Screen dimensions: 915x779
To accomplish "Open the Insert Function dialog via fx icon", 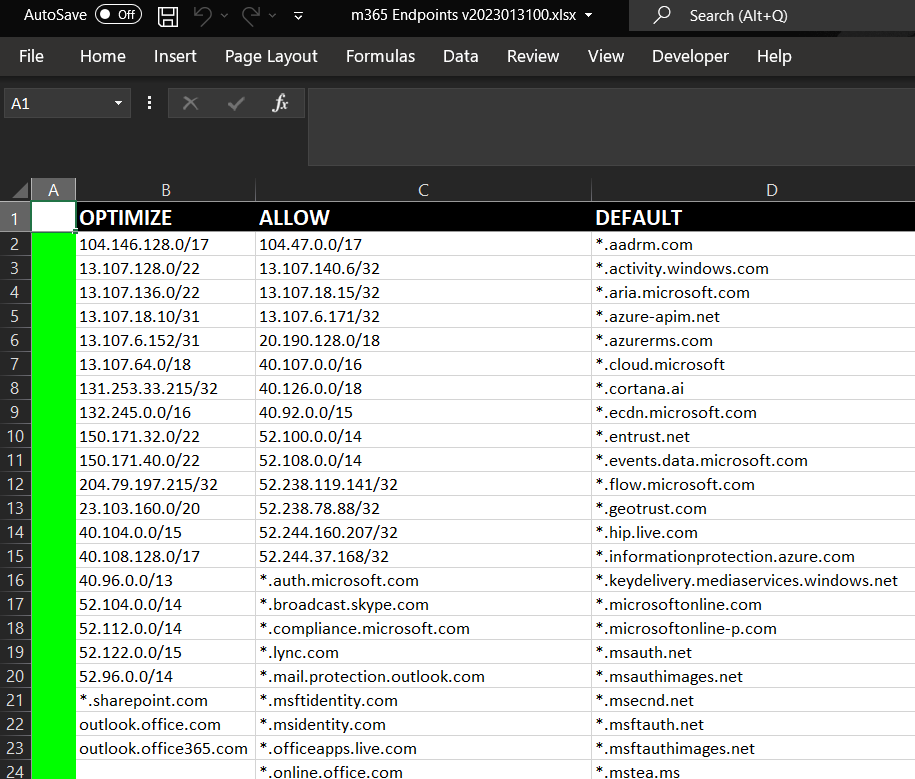I will pyautogui.click(x=280, y=103).
